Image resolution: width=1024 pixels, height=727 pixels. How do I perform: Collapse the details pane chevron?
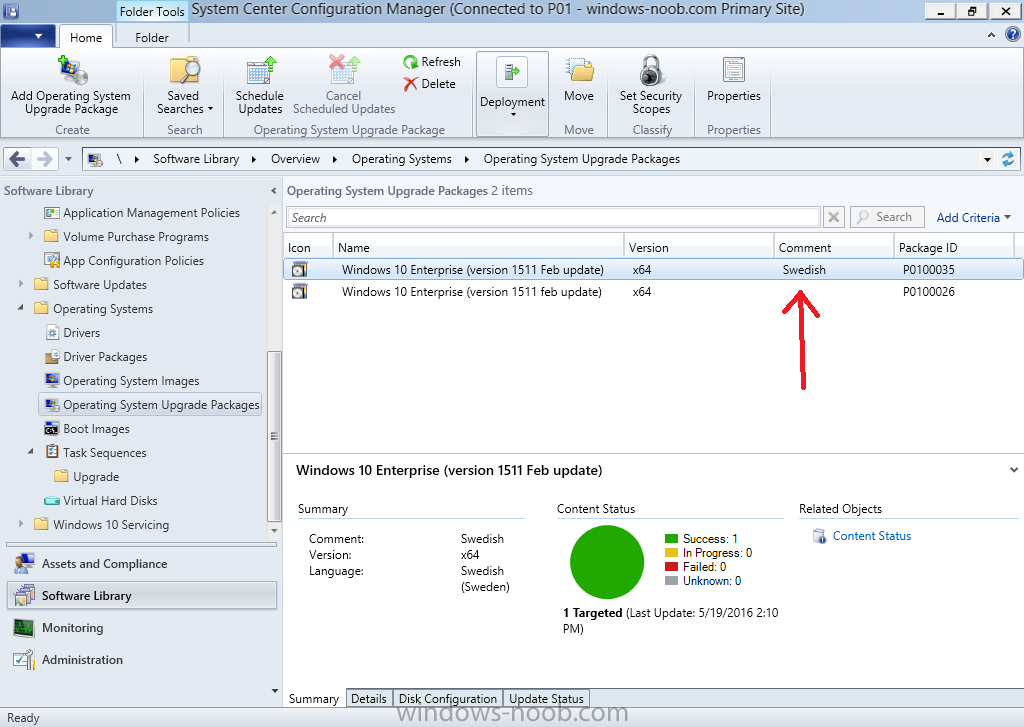(x=1014, y=470)
